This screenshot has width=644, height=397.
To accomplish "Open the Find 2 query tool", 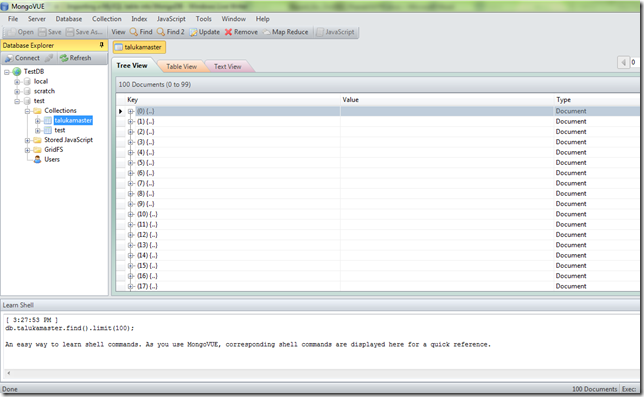I will coord(170,32).
